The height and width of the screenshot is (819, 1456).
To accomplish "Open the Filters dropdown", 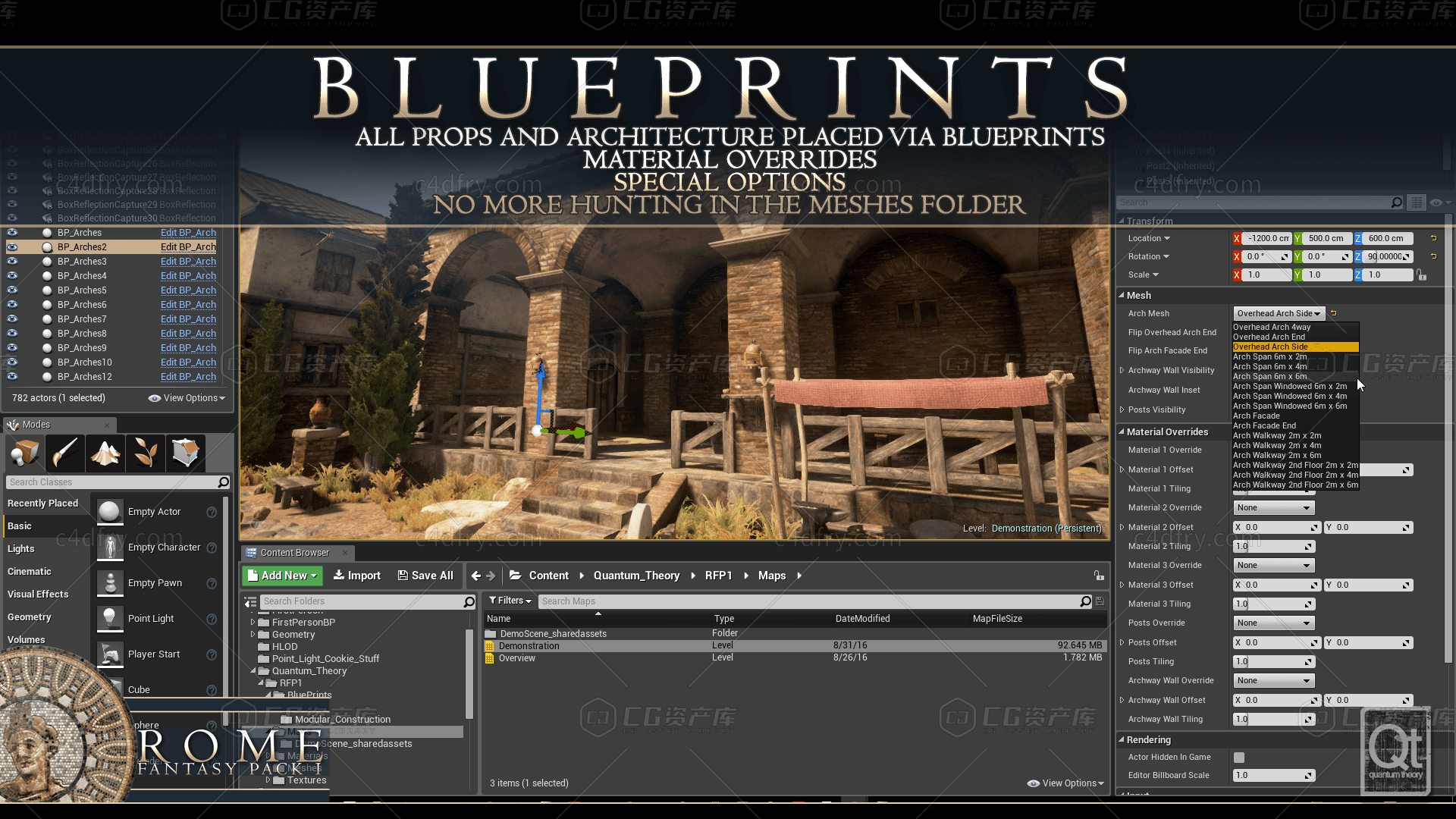I will tap(510, 601).
